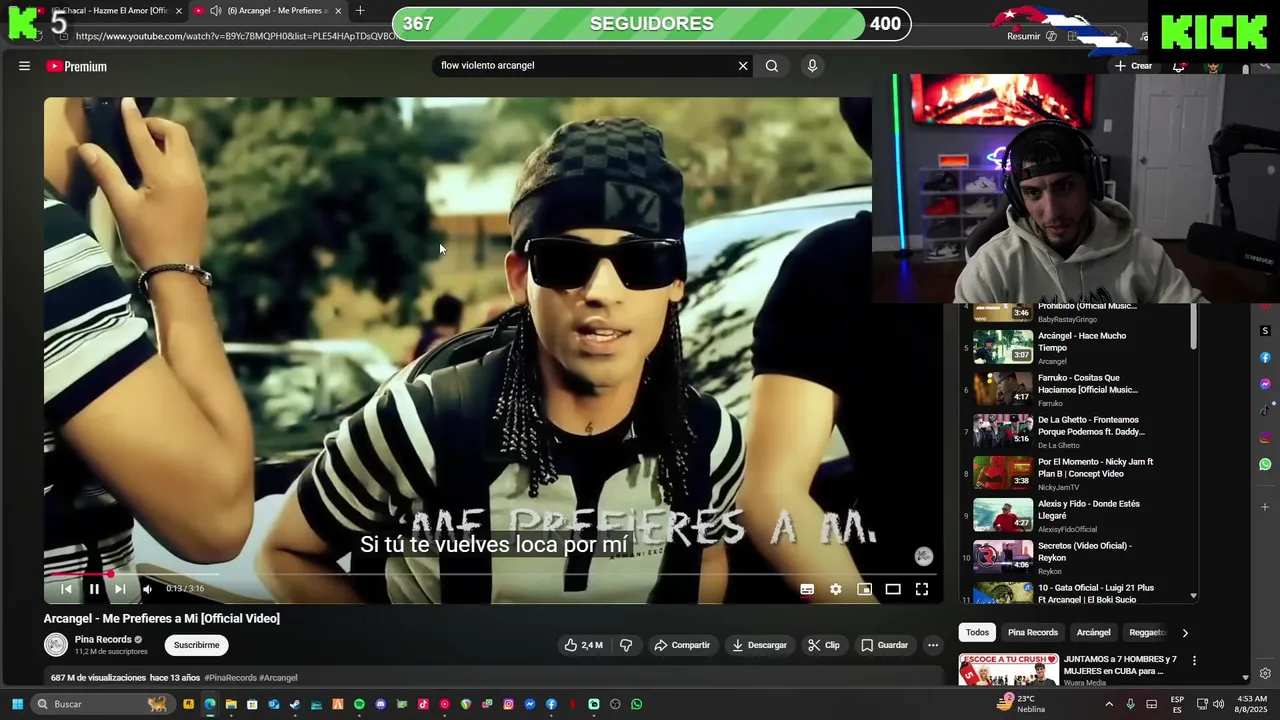The width and height of the screenshot is (1280, 720).
Task: Play JUNTAMOS a 7 HOMBRES thumbnail
Action: tap(1008, 669)
